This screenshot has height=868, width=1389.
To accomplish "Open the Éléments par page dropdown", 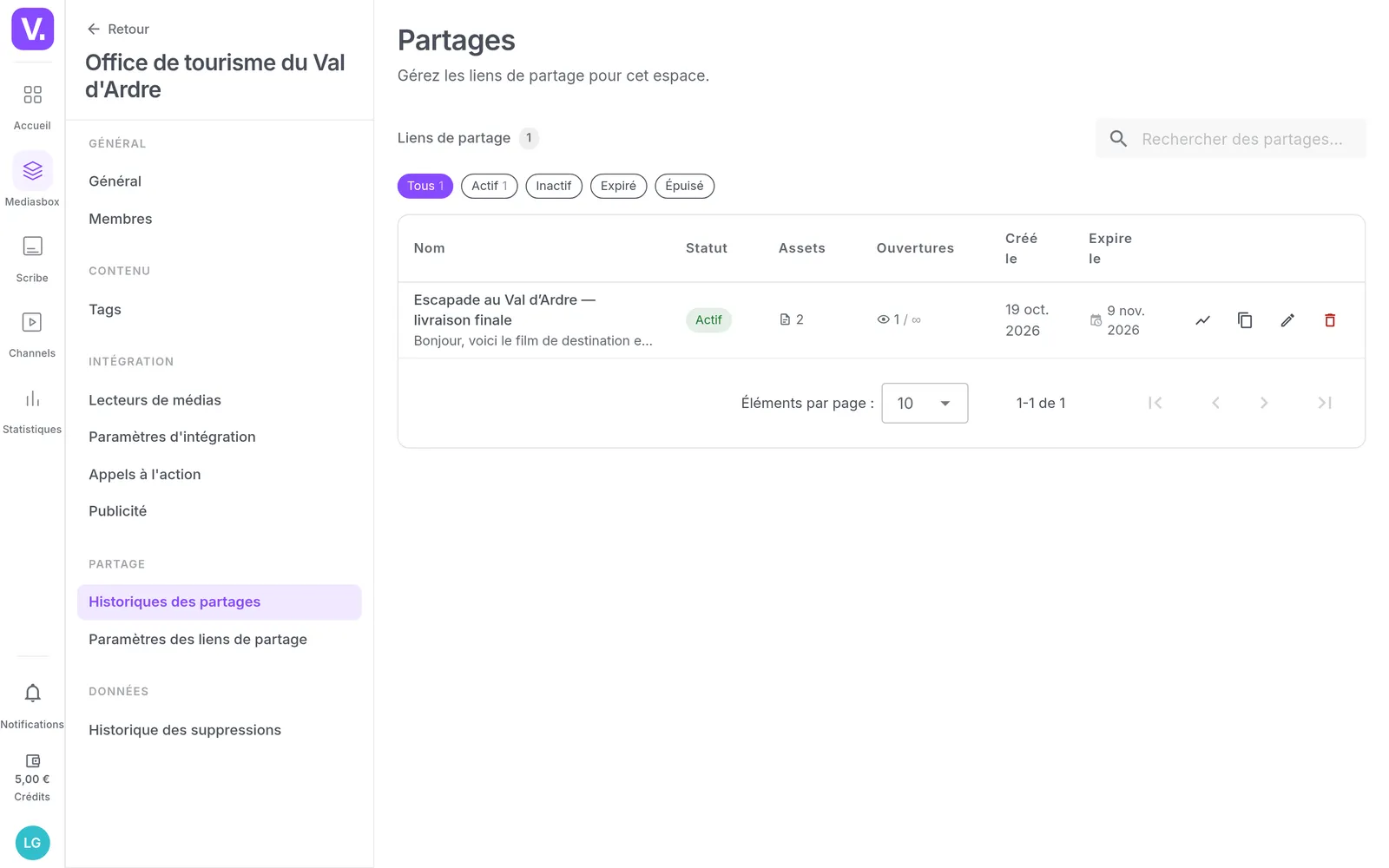I will (925, 403).
